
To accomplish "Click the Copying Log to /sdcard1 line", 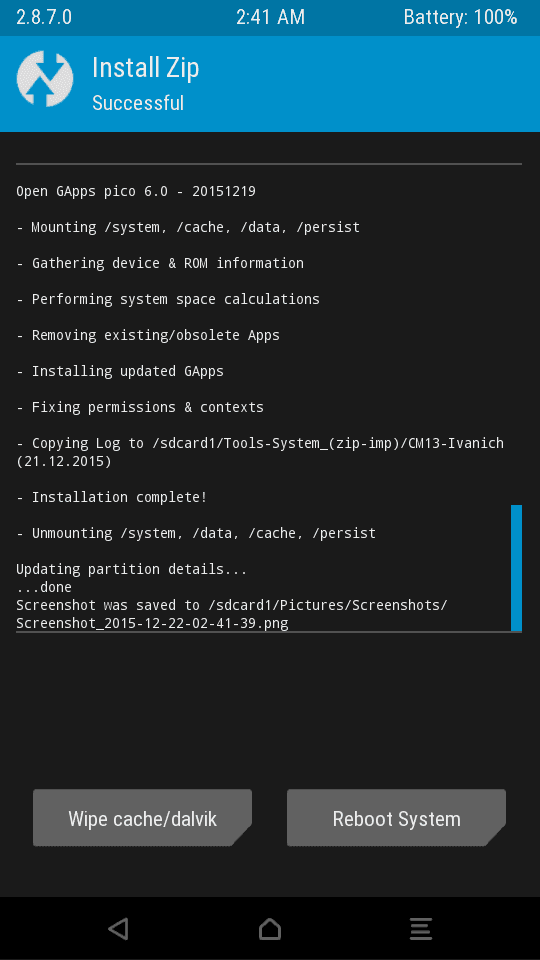I will pyautogui.click(x=260, y=452).
